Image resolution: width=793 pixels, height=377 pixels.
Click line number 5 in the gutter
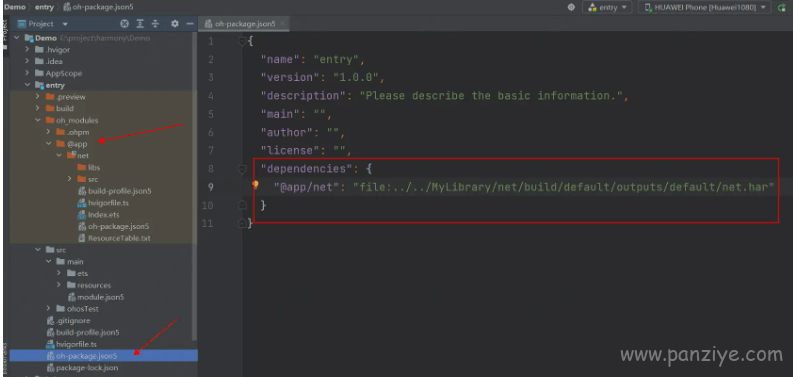pos(210,114)
